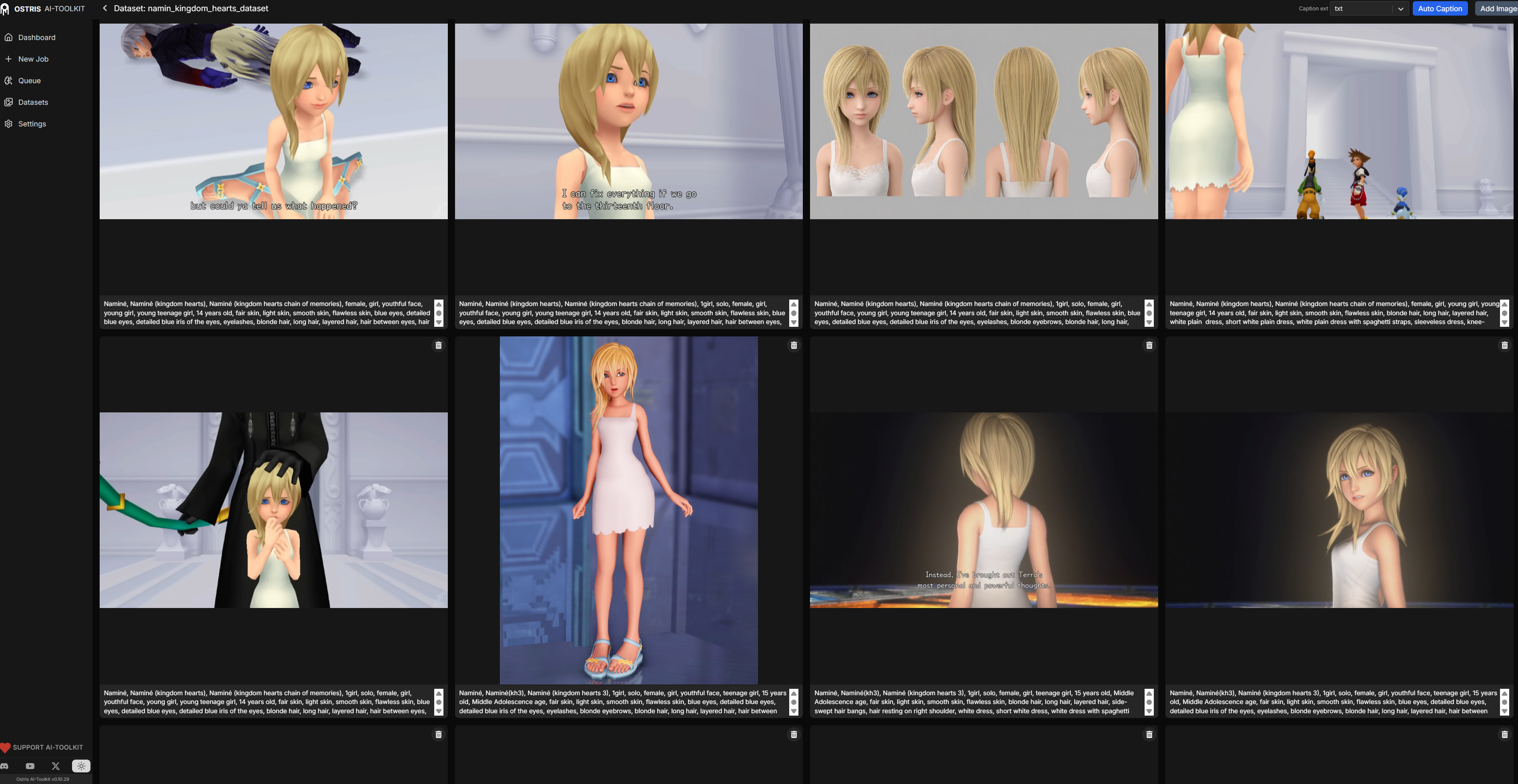Open the Support AI-Toolkit link
The width and height of the screenshot is (1518, 784).
[42, 748]
